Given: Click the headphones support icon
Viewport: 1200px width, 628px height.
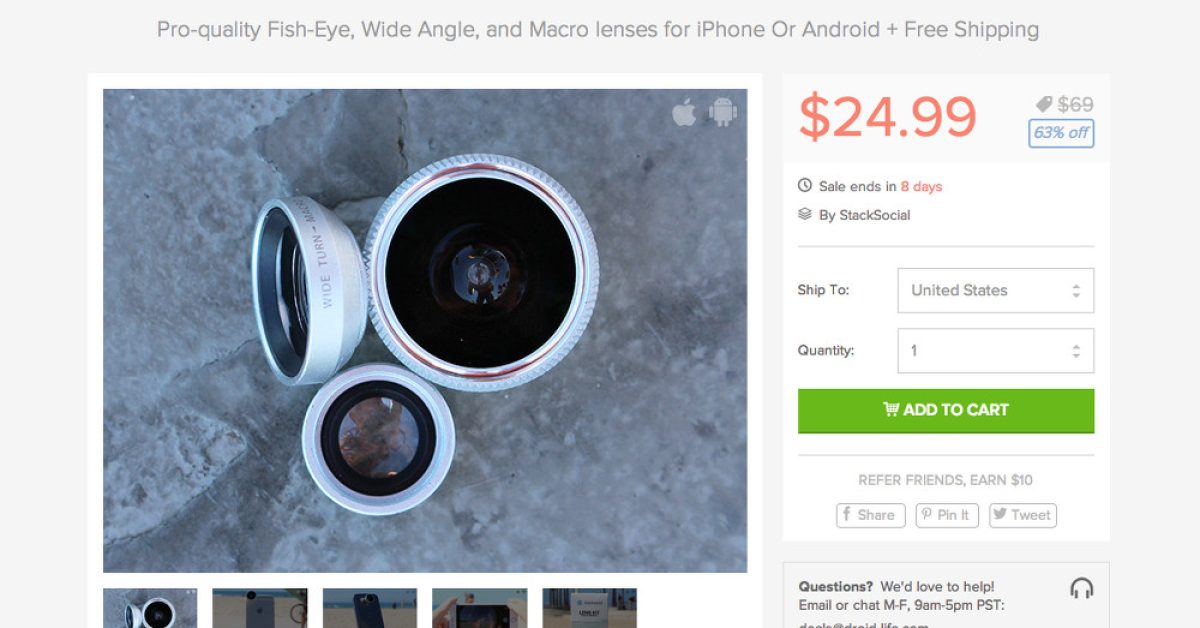Looking at the screenshot, I should [1081, 588].
